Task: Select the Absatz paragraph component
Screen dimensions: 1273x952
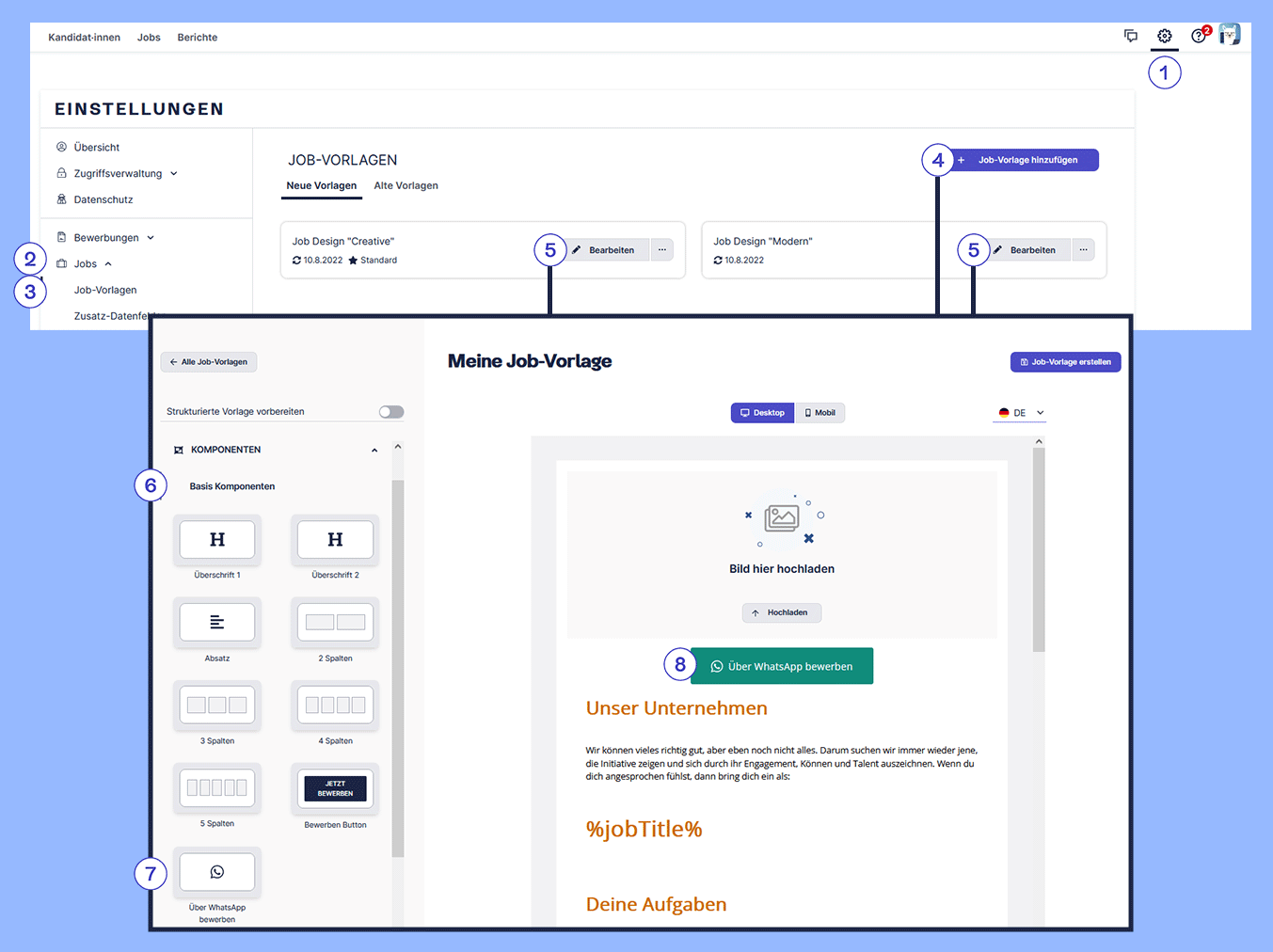Action: pos(217,623)
